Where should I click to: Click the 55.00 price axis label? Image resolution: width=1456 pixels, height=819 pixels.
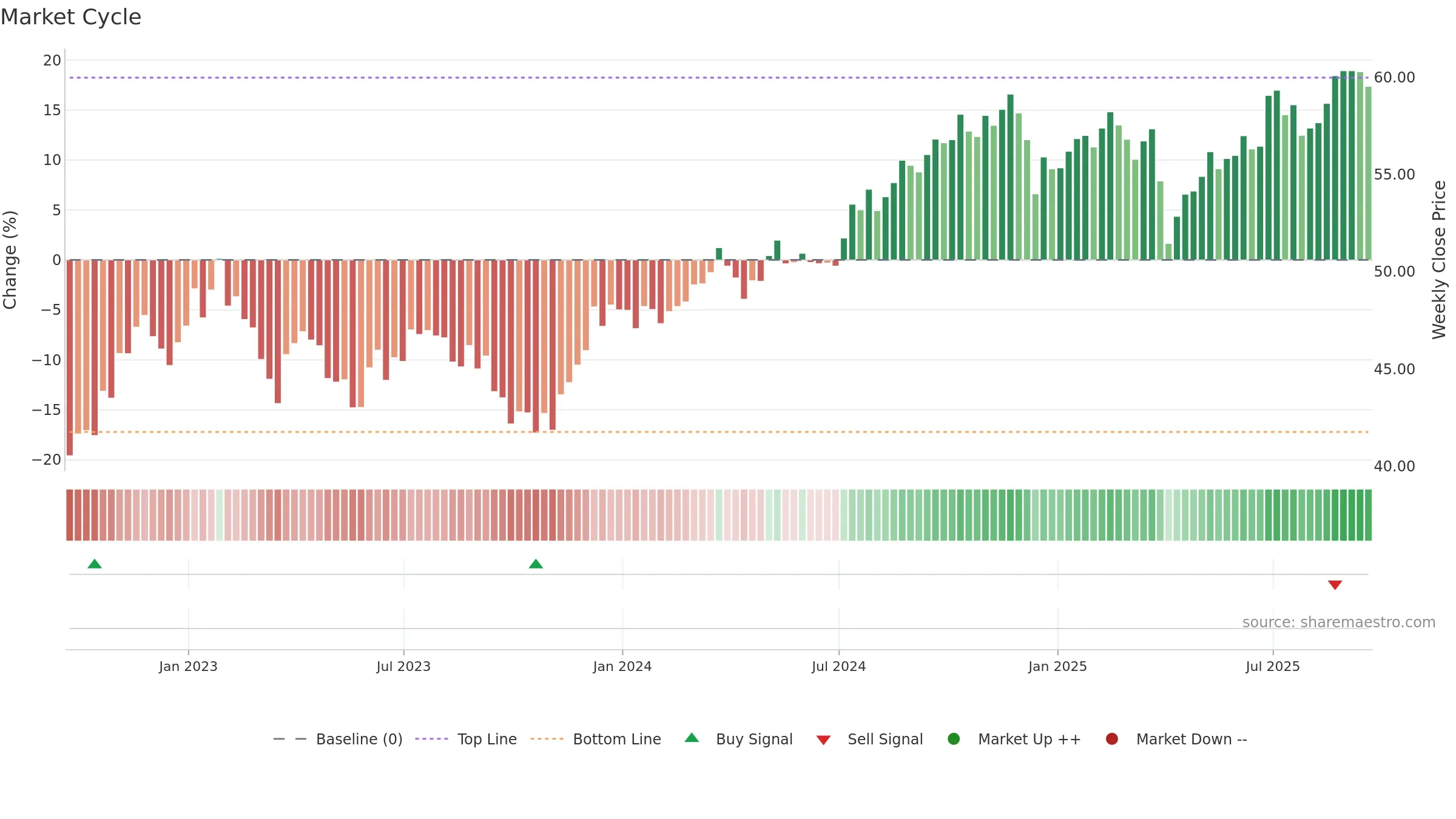pyautogui.click(x=1394, y=175)
